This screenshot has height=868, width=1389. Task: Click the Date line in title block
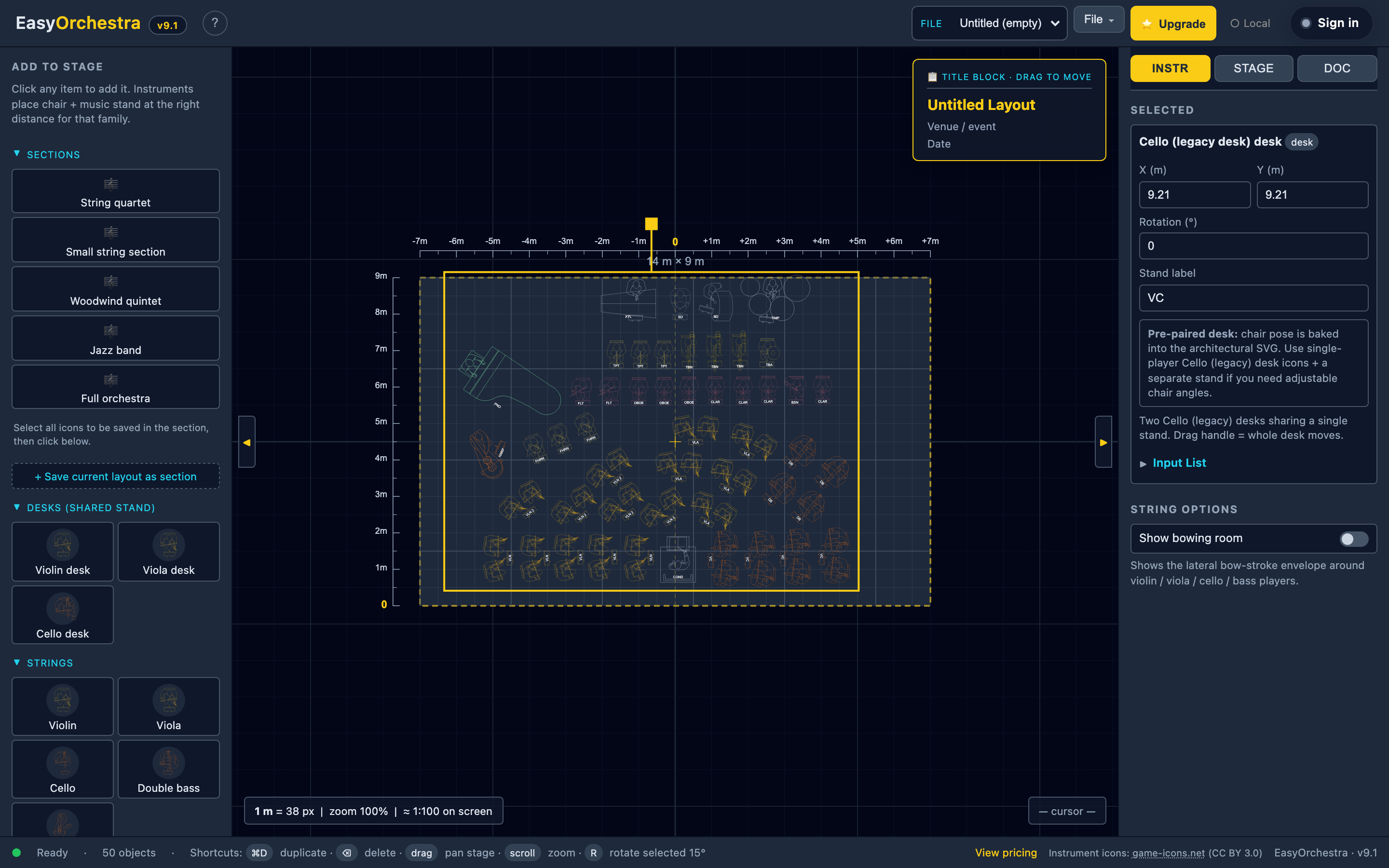point(939,144)
